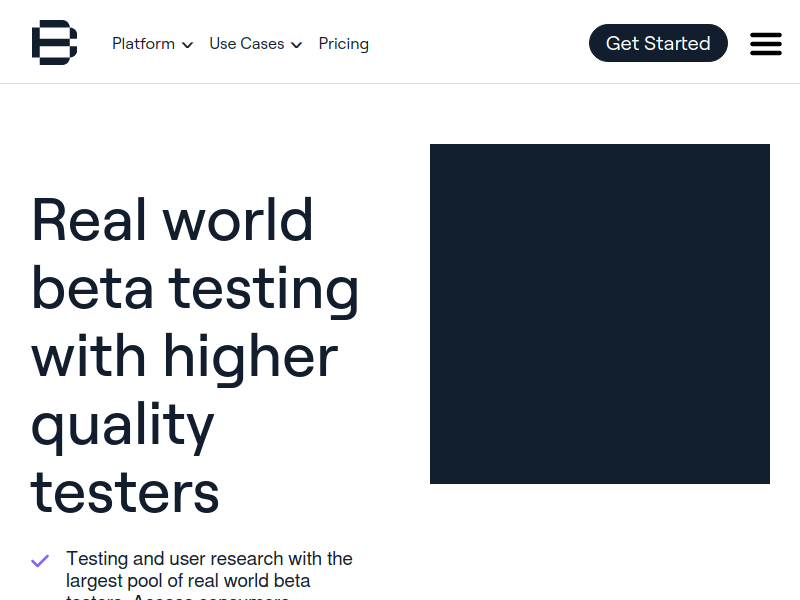Click "largest pool of real world beta" text
Image resolution: width=800 pixels, height=600 pixels.
click(188, 581)
